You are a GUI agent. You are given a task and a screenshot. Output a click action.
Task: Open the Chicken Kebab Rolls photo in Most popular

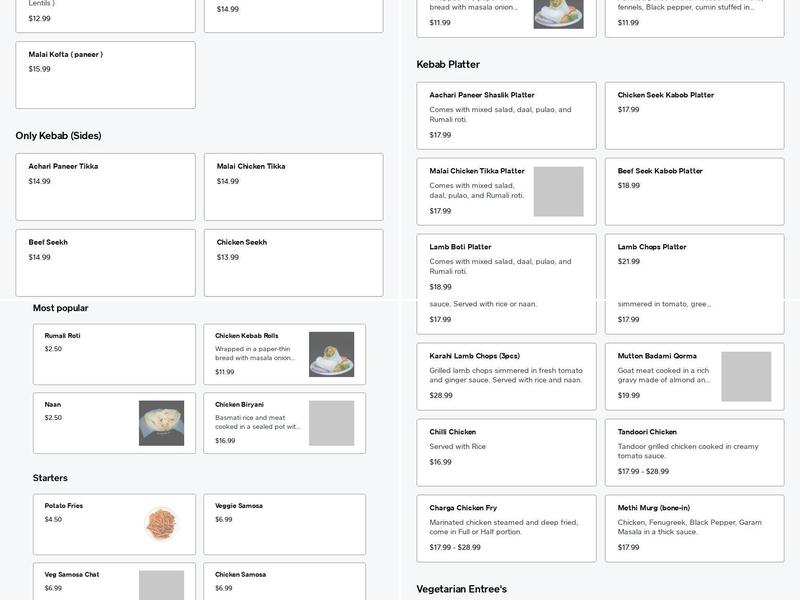331,354
